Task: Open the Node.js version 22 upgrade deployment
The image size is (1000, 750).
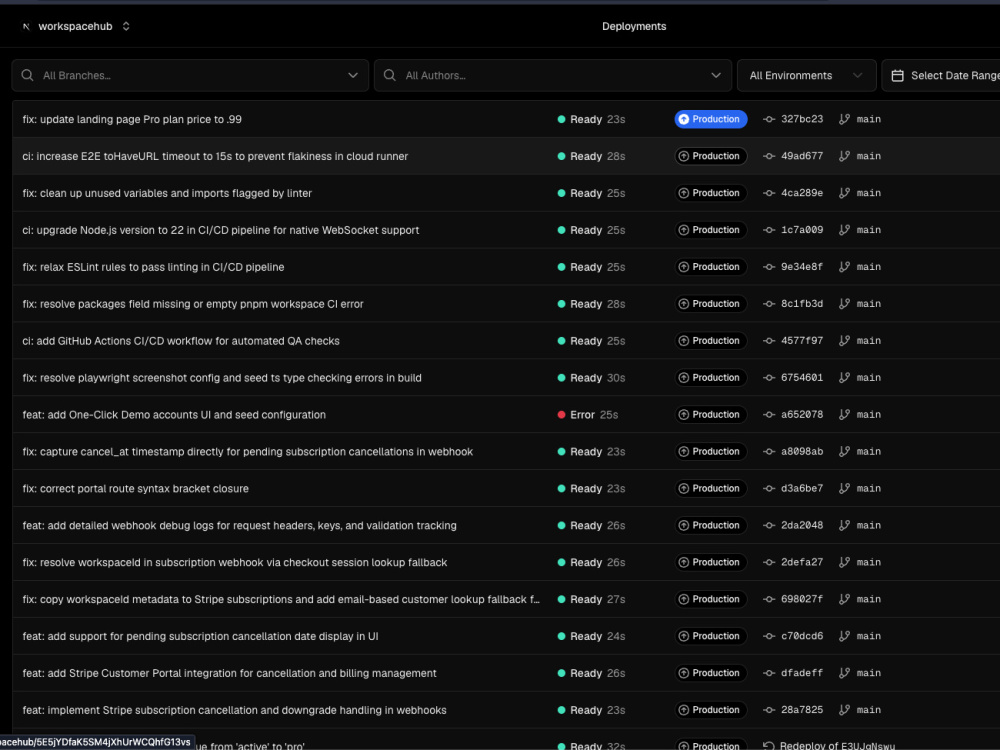Action: (x=221, y=230)
